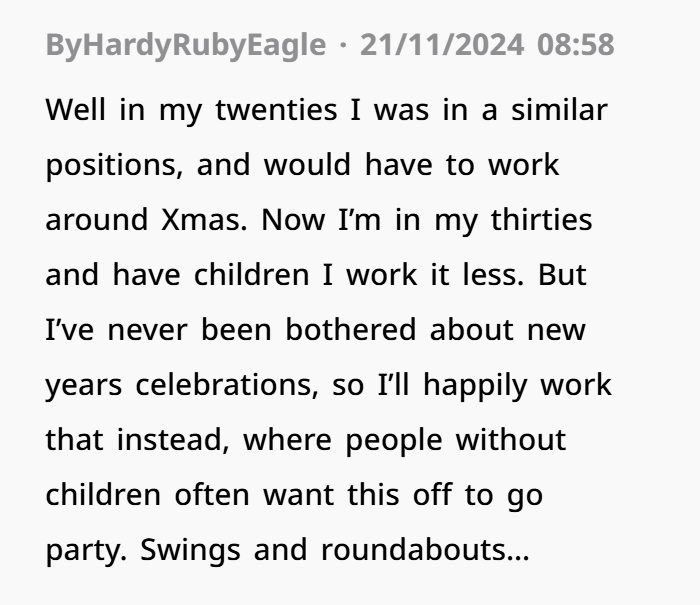Open the ByHardyRubyEagle poster profile
The width and height of the screenshot is (700, 605).
pos(186,46)
